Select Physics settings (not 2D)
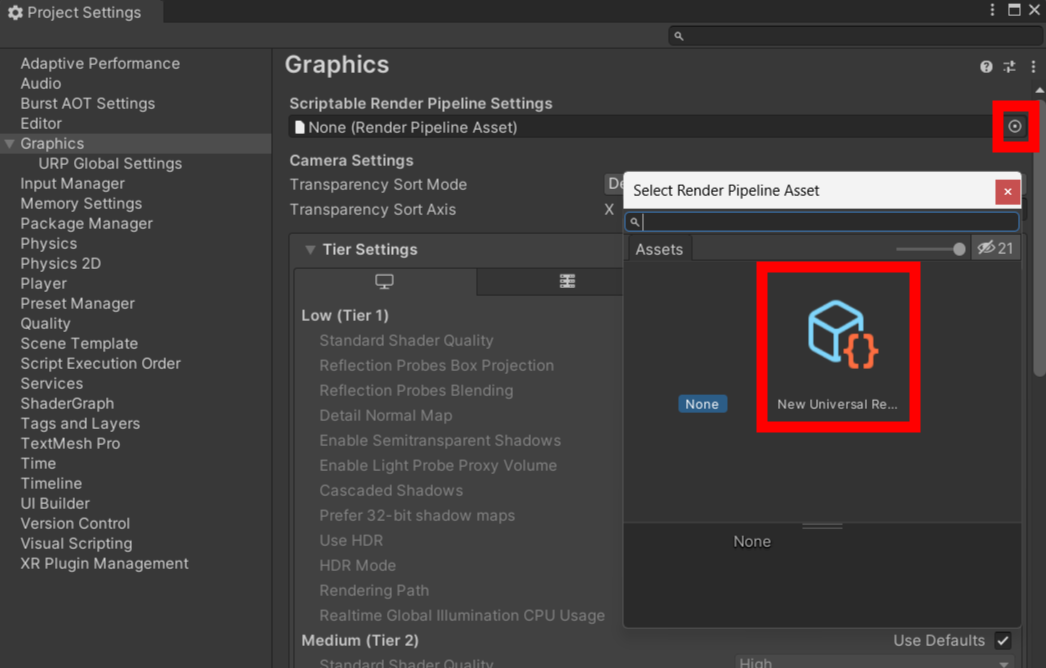 [x=49, y=244]
